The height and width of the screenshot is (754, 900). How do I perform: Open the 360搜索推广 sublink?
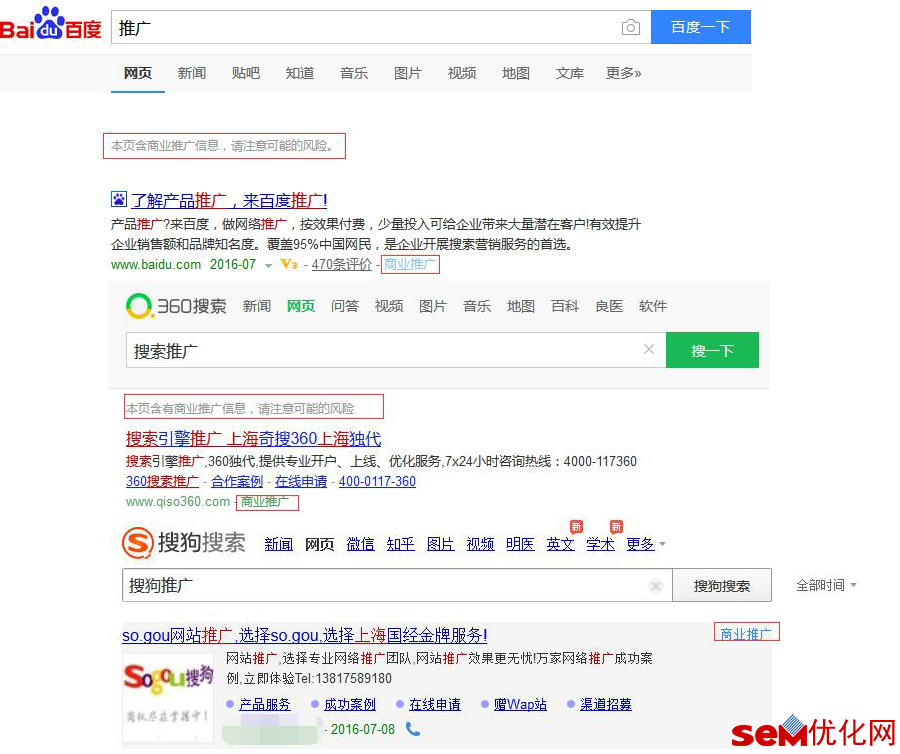point(162,481)
